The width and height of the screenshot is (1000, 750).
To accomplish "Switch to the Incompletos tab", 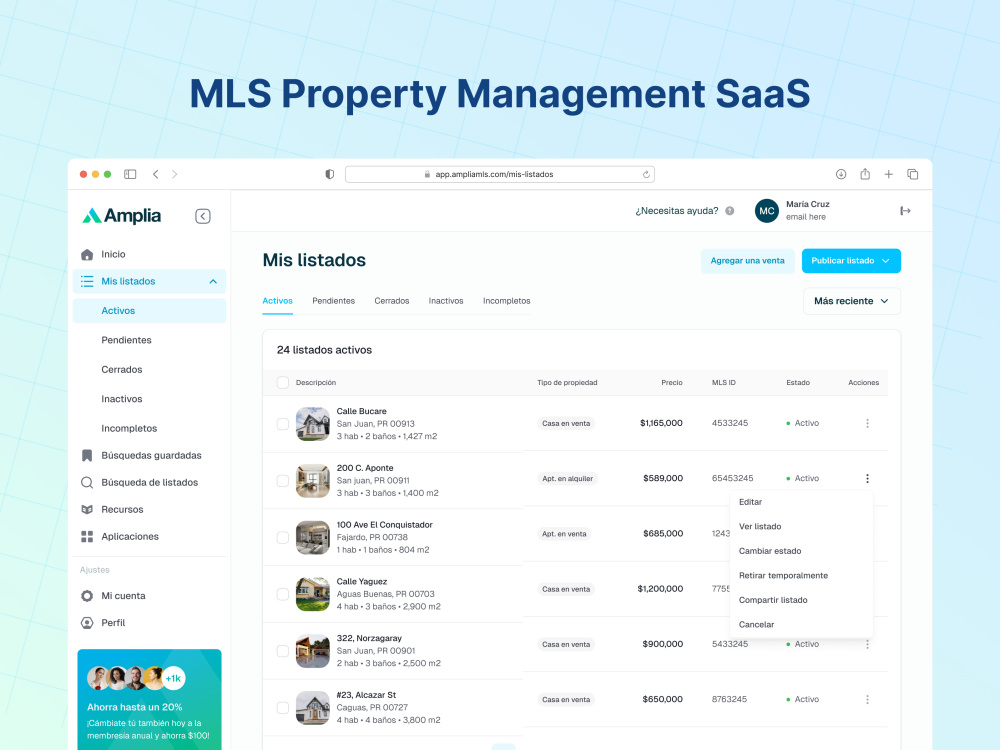I will point(506,301).
